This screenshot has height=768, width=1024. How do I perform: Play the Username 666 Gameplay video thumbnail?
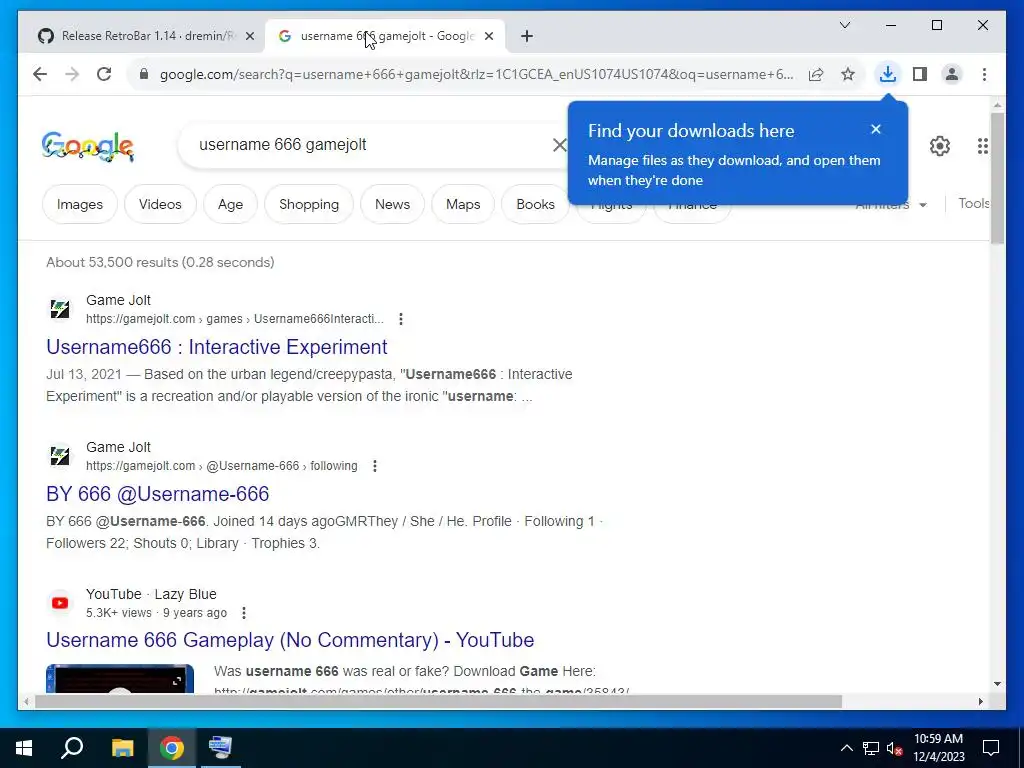(120, 679)
